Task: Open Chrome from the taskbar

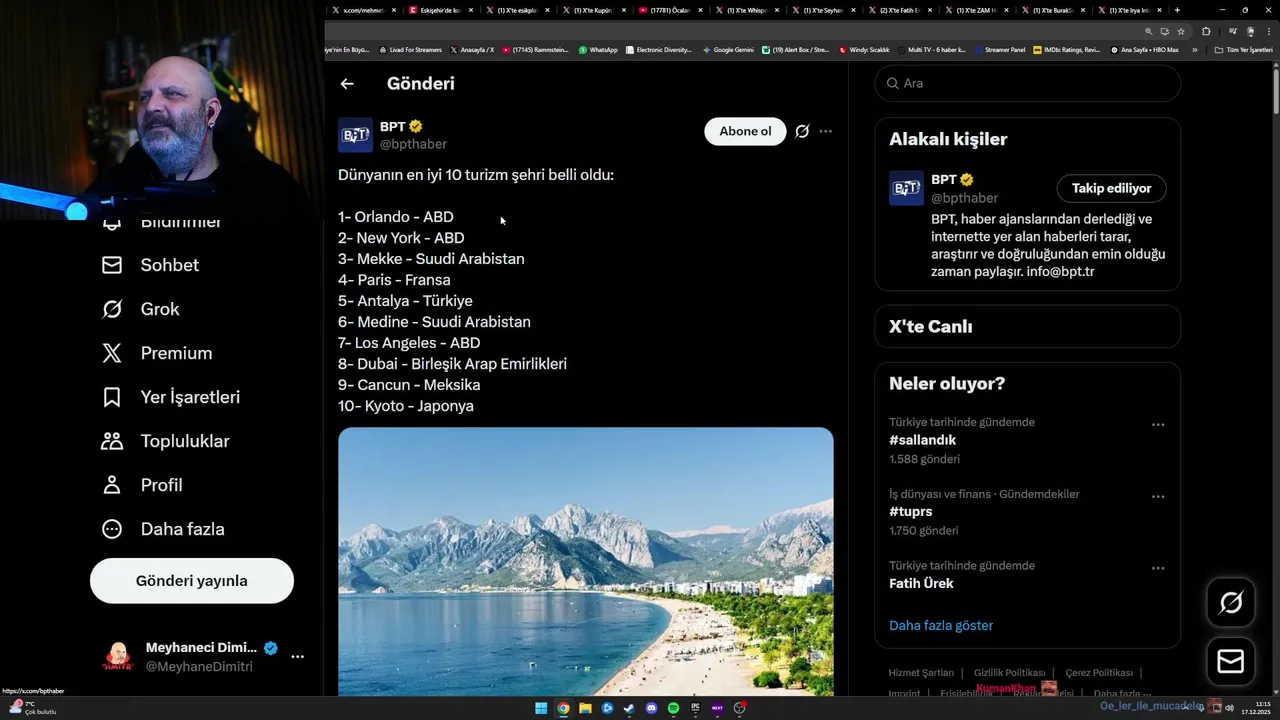Action: click(564, 708)
